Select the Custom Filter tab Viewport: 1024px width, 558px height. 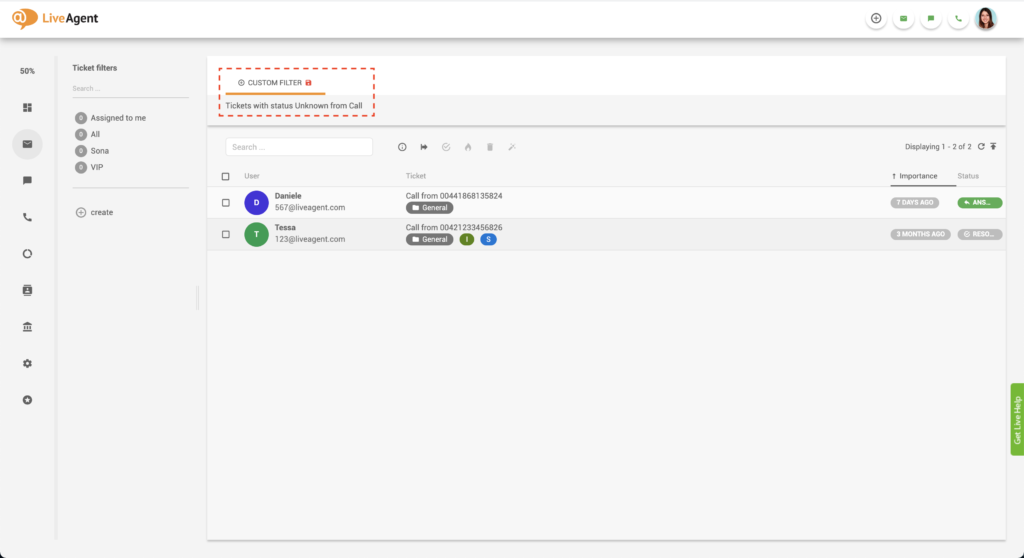click(275, 82)
